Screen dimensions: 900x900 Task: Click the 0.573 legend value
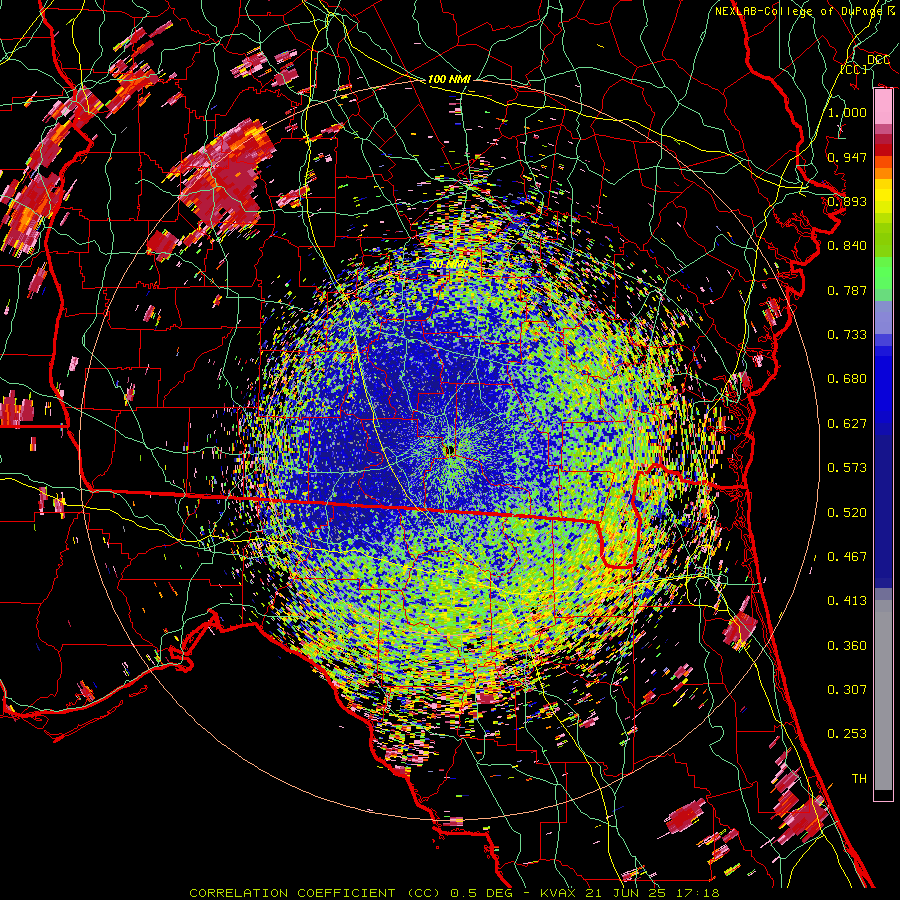[x=847, y=468]
